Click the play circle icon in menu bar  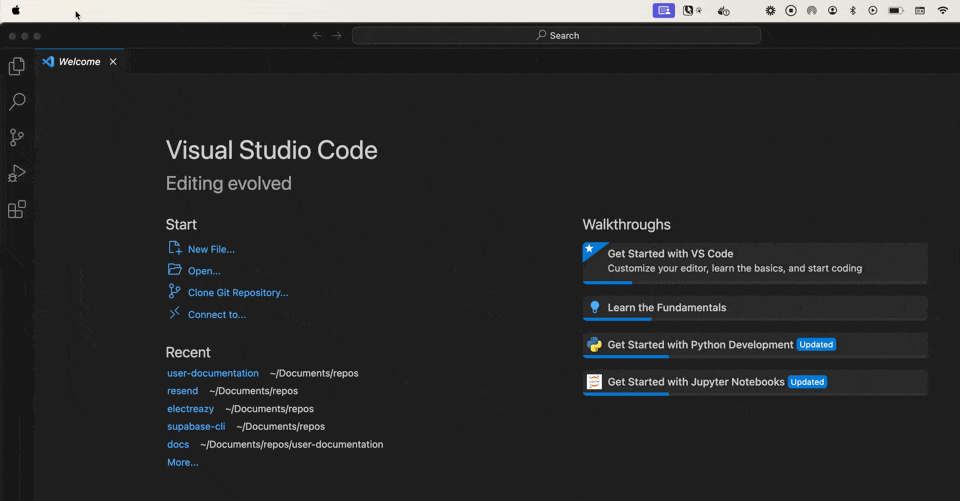pyautogui.click(x=872, y=10)
